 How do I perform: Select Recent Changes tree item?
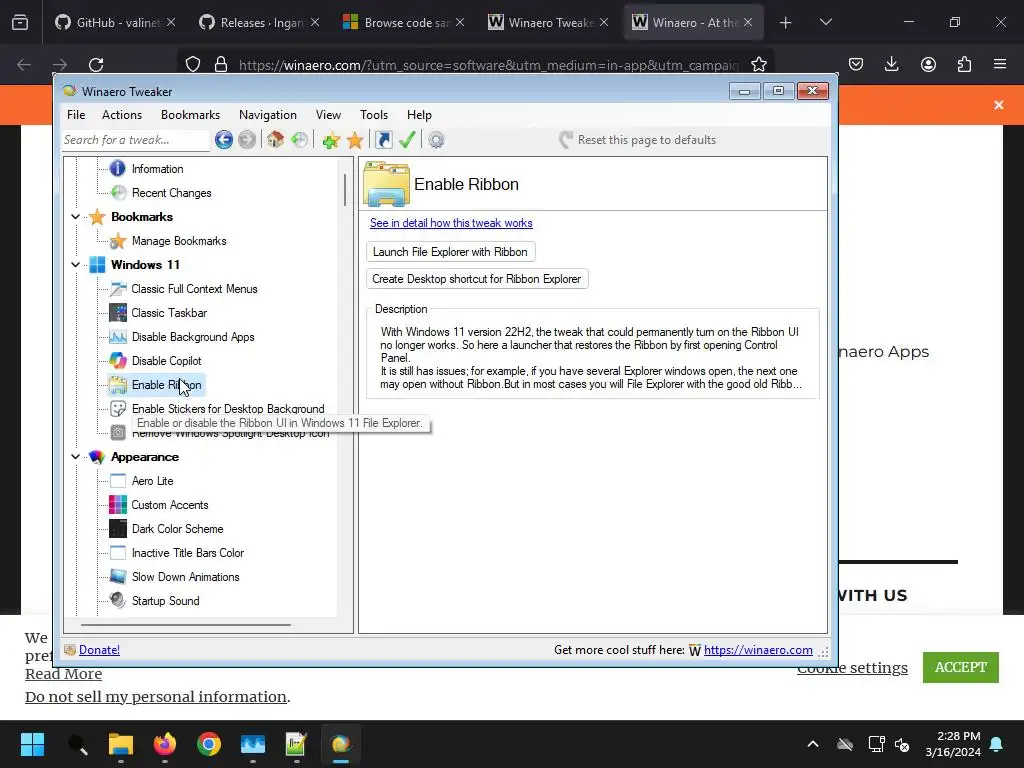172,193
